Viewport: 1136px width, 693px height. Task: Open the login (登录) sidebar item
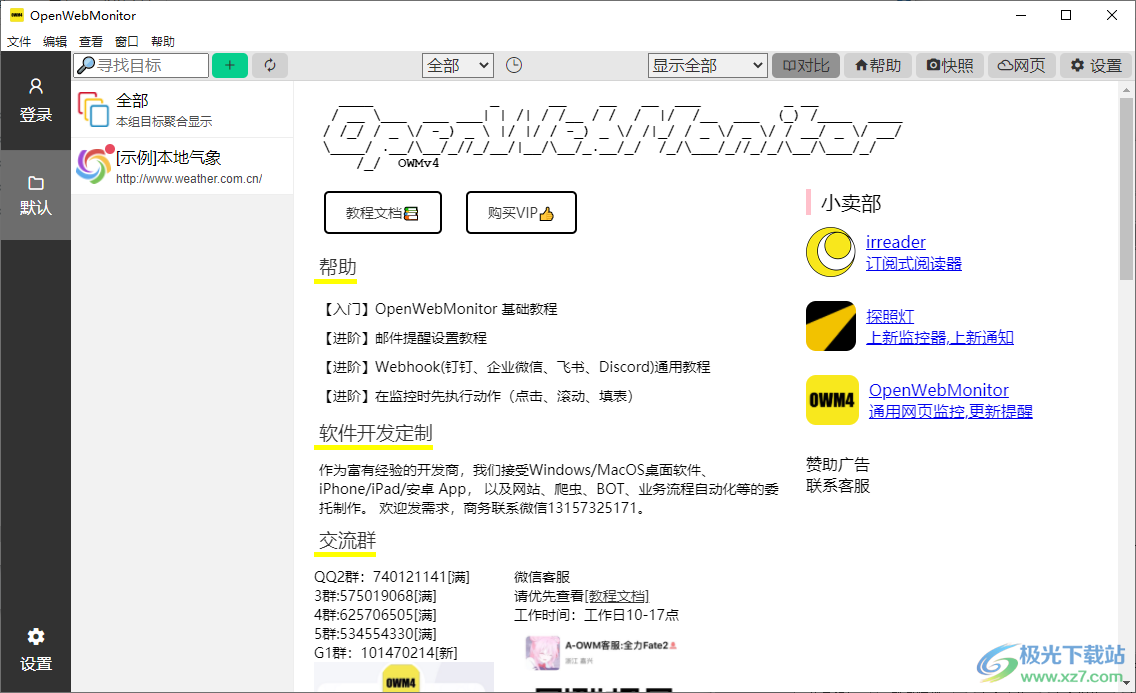pos(36,100)
